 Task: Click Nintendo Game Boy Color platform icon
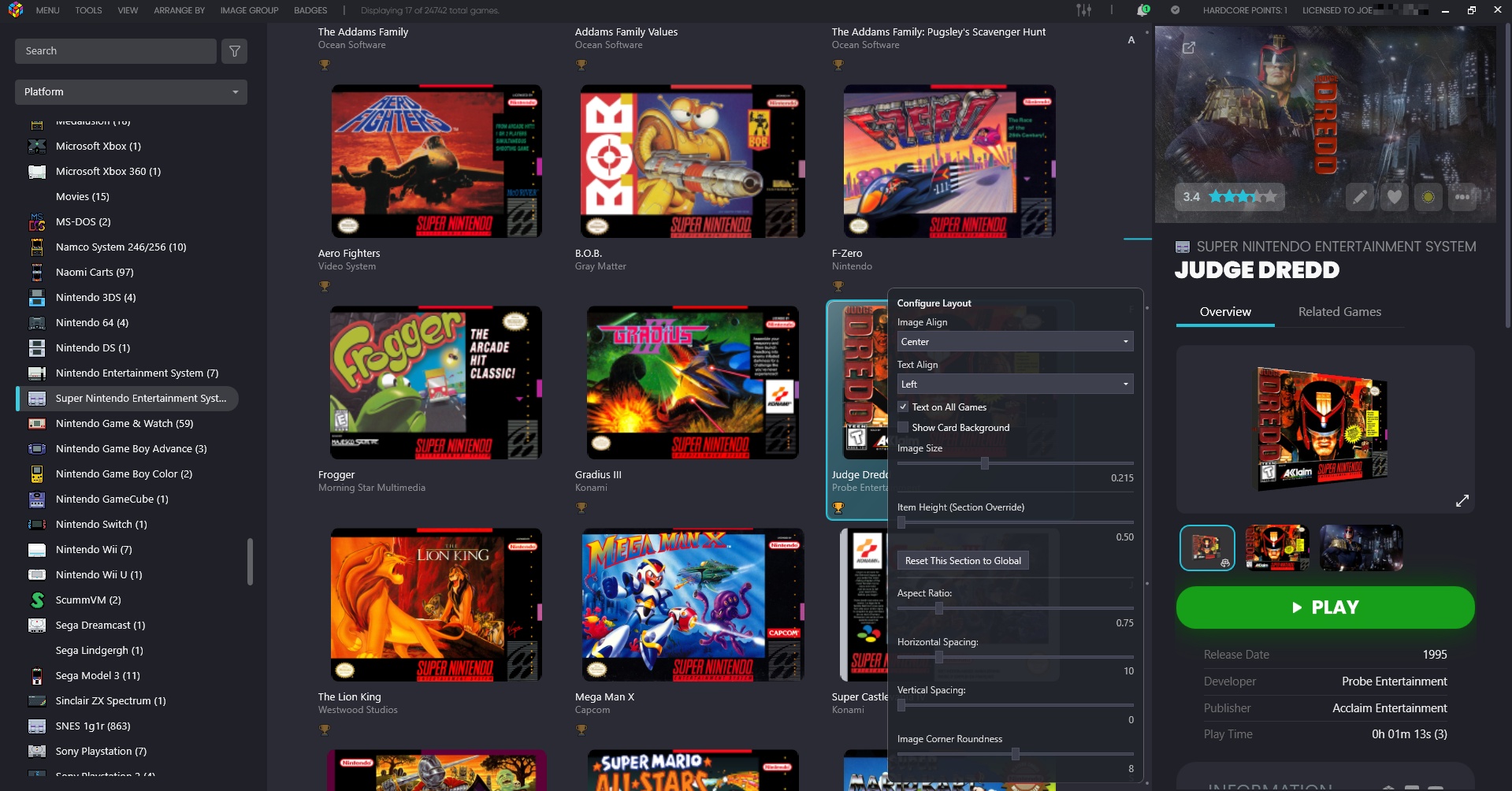(x=37, y=474)
